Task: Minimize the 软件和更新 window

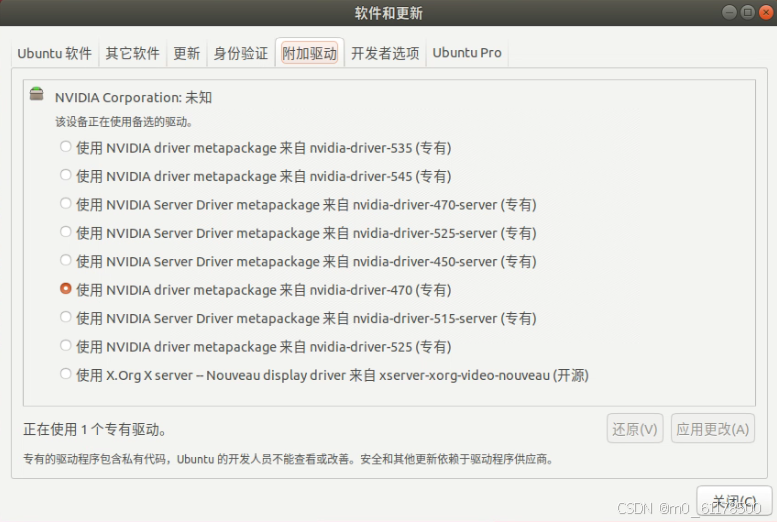Action: [x=729, y=12]
